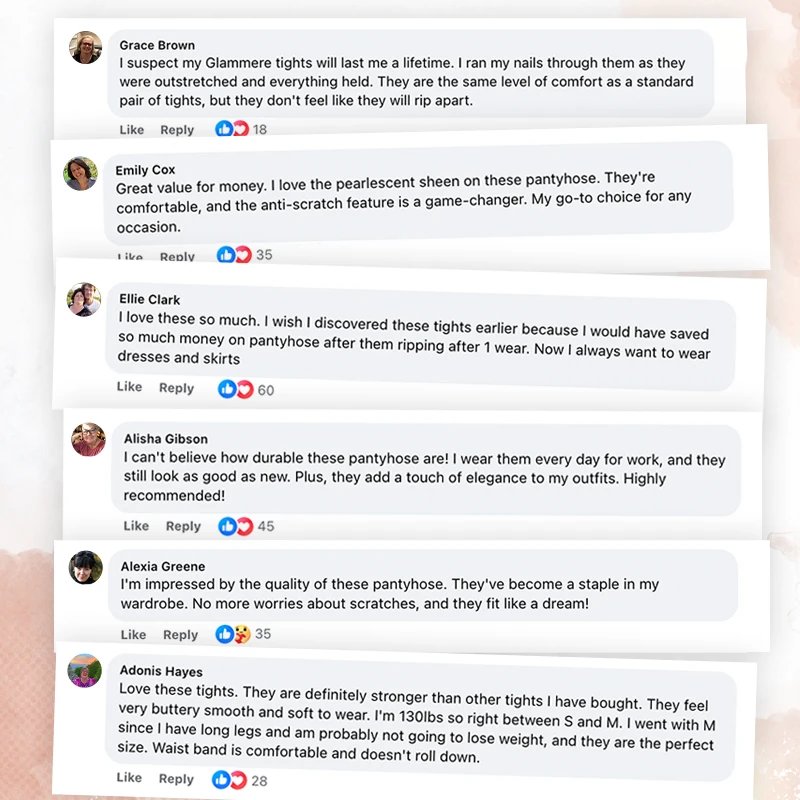Reply to Grace Brown's comment
This screenshot has height=800, width=800.
tap(177, 130)
